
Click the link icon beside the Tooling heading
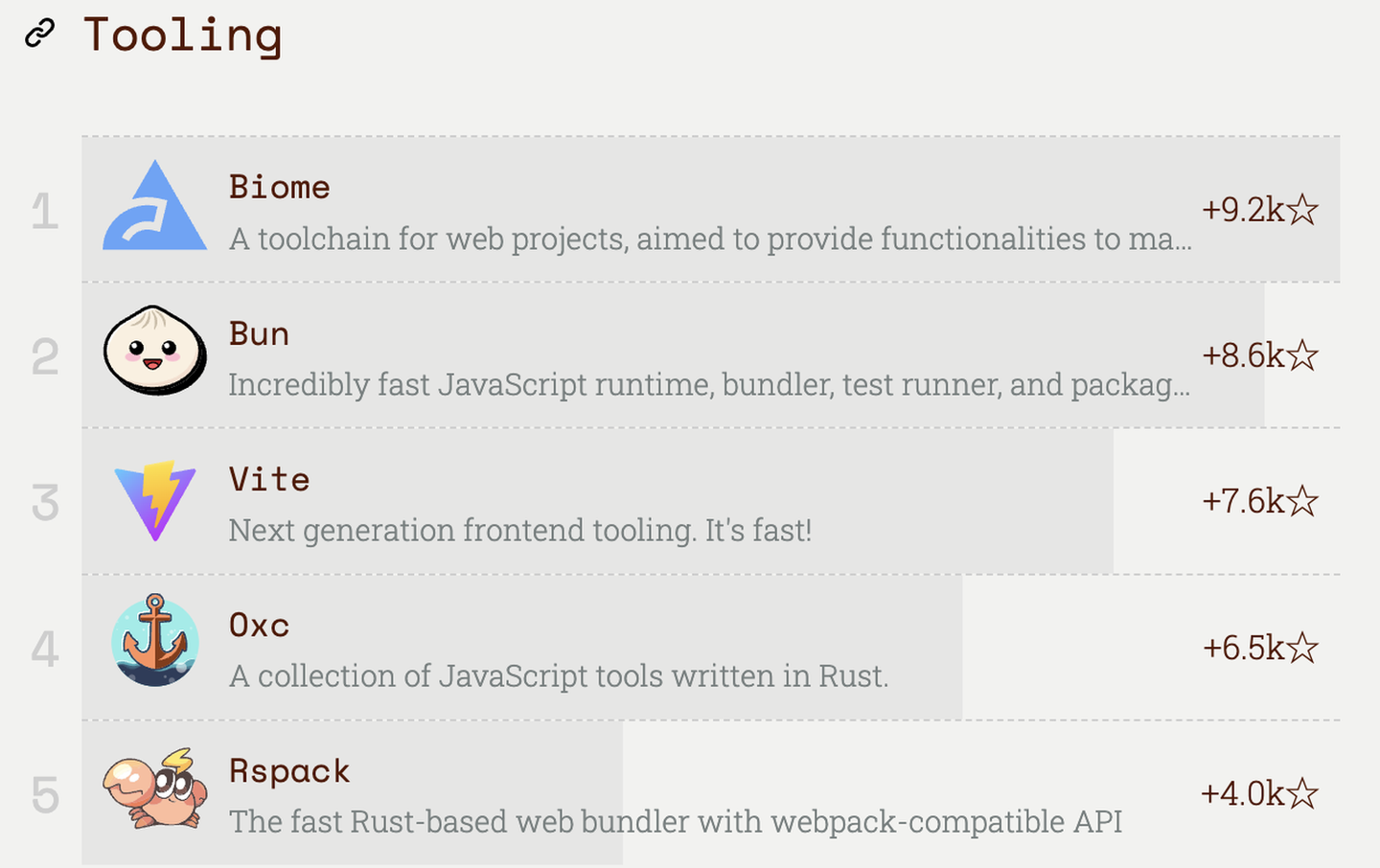click(39, 34)
